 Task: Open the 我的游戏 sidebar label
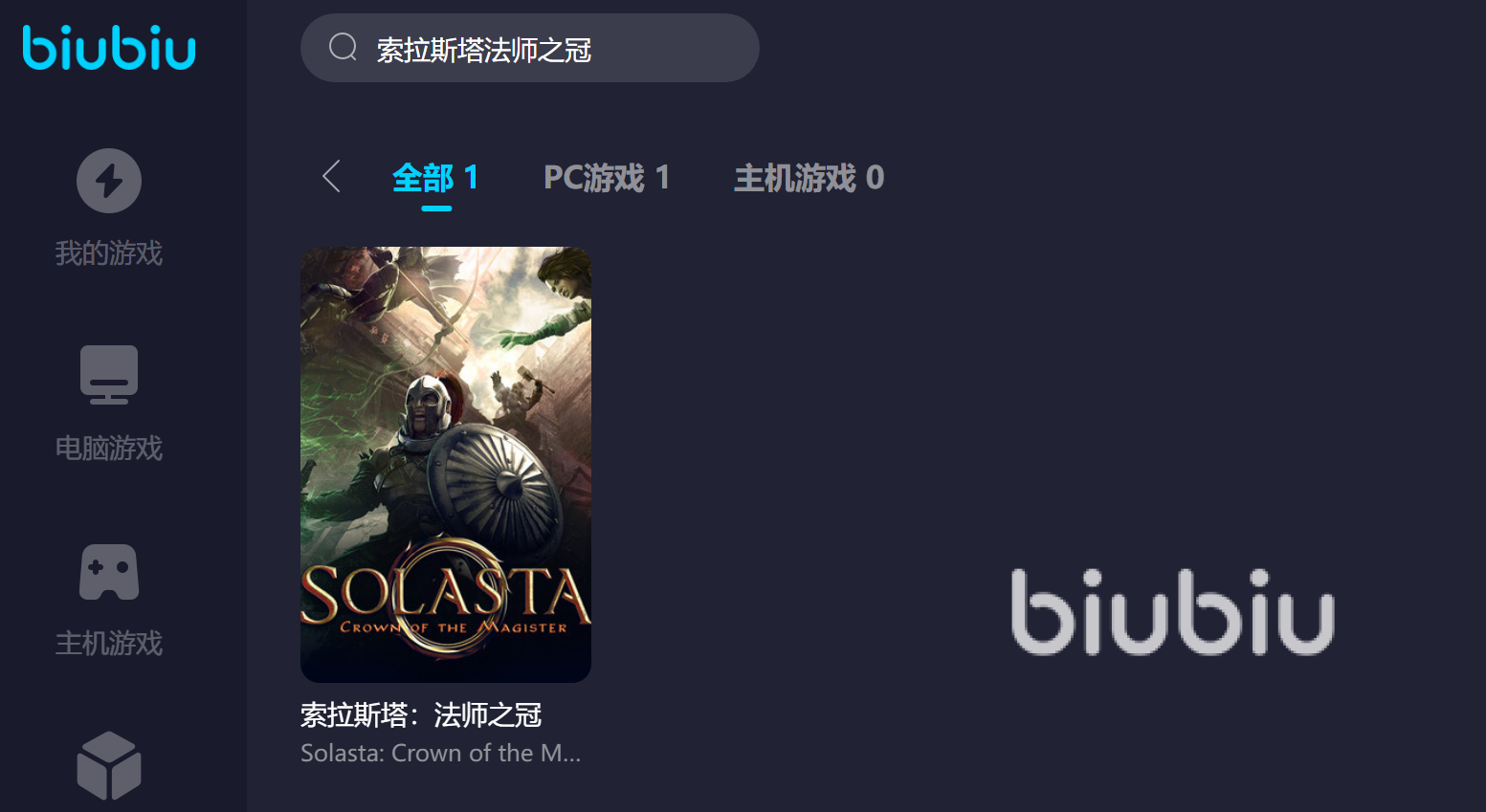point(109,253)
